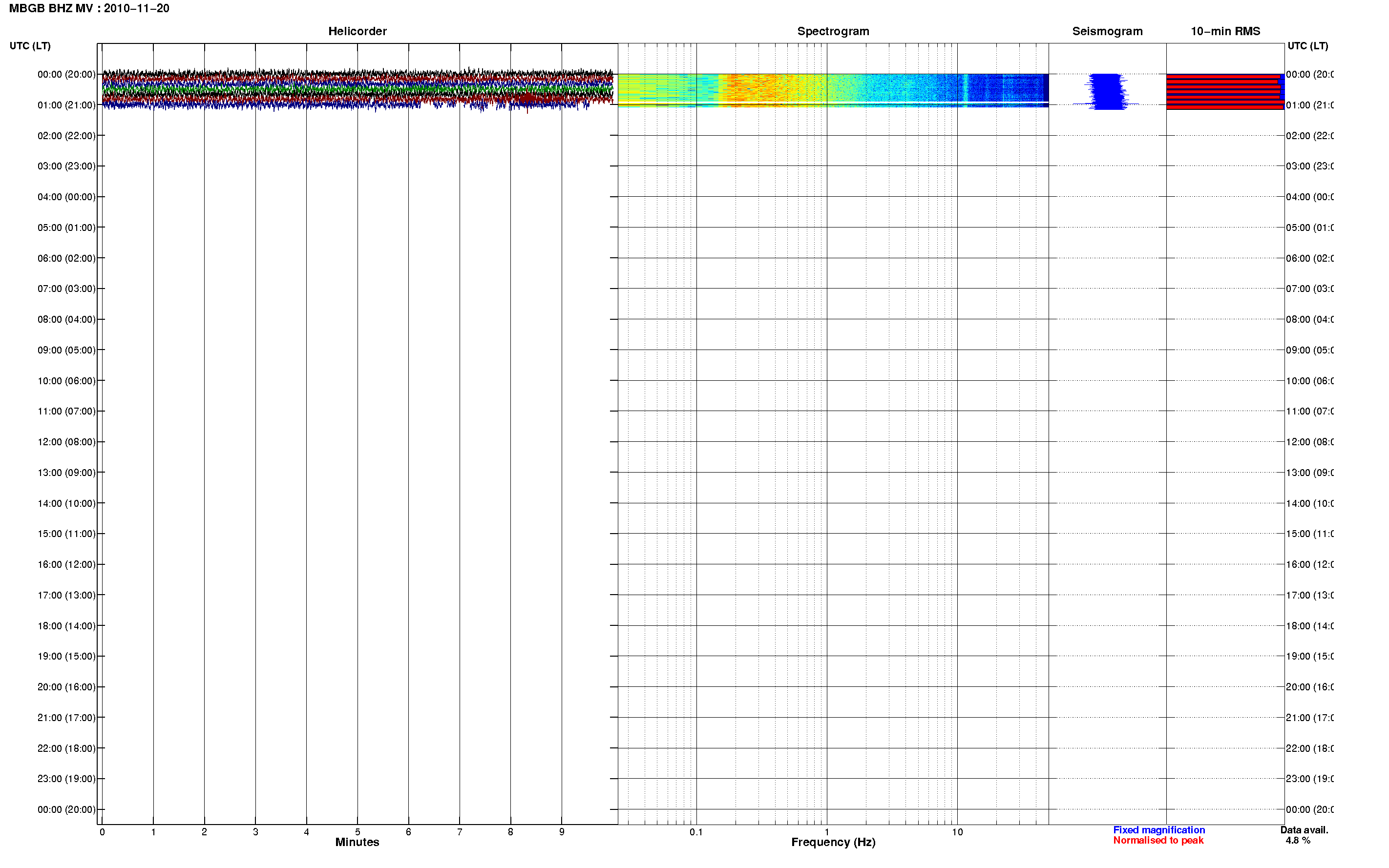Click minute-axis tick label '7'
The image size is (1389, 868).
pos(460,832)
